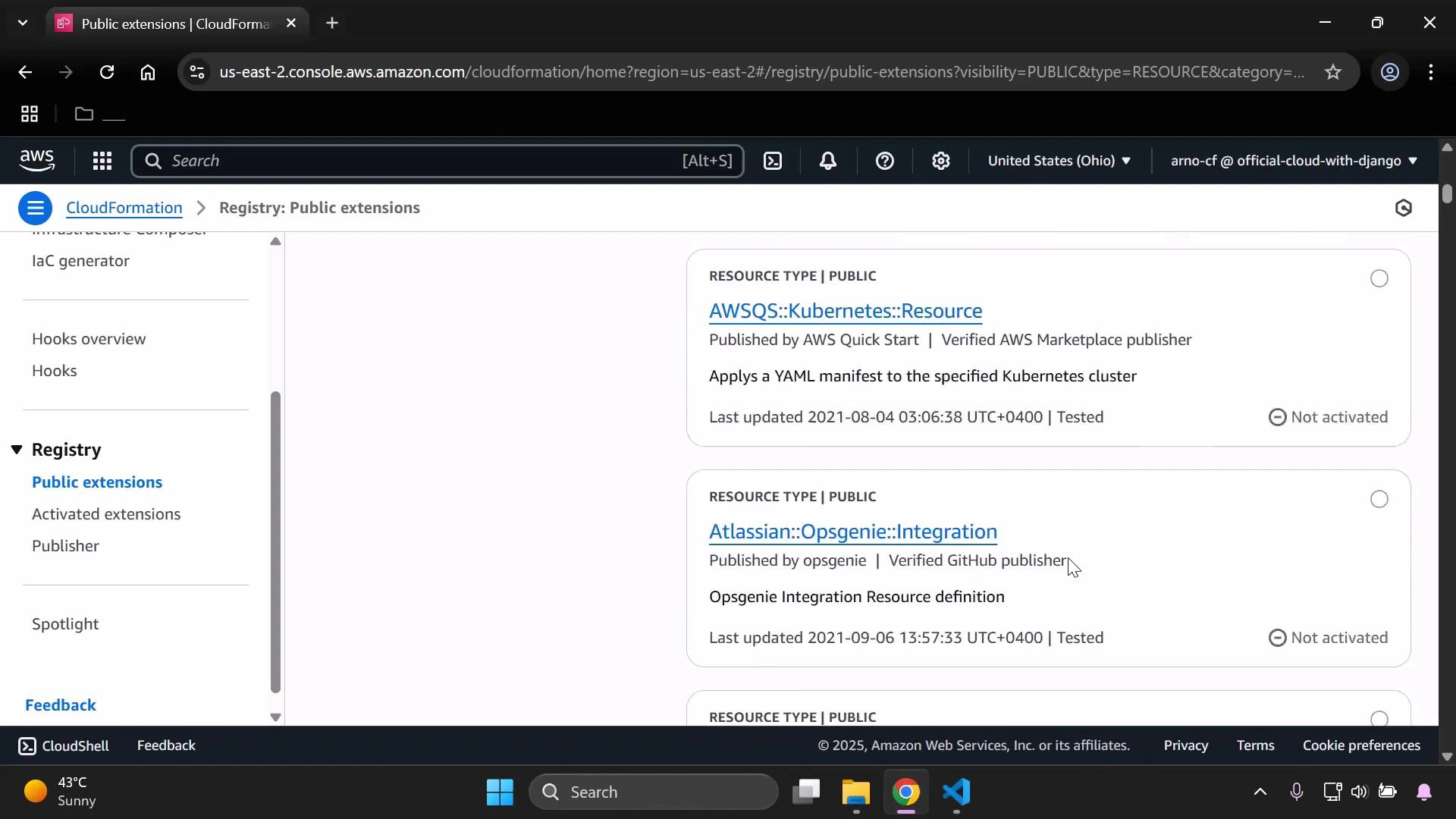Viewport: 1456px width, 819px height.
Task: Select the Atlassian::Opsgenie::Integration radio button
Action: (x=1379, y=498)
